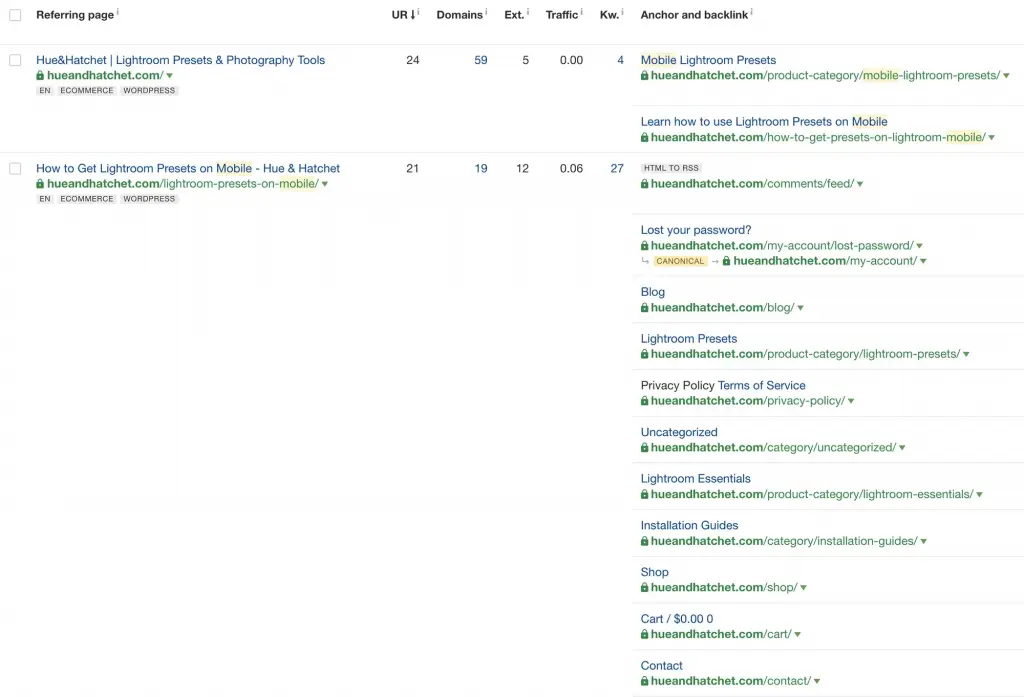Show info tooltip next to Kw.

click(622, 12)
